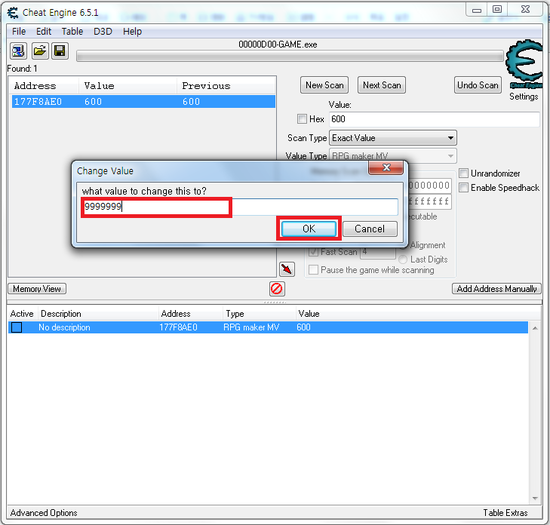Screen dimensions: 550x525
Task: Click address list scrollbar up arrow
Action: pos(535,328)
